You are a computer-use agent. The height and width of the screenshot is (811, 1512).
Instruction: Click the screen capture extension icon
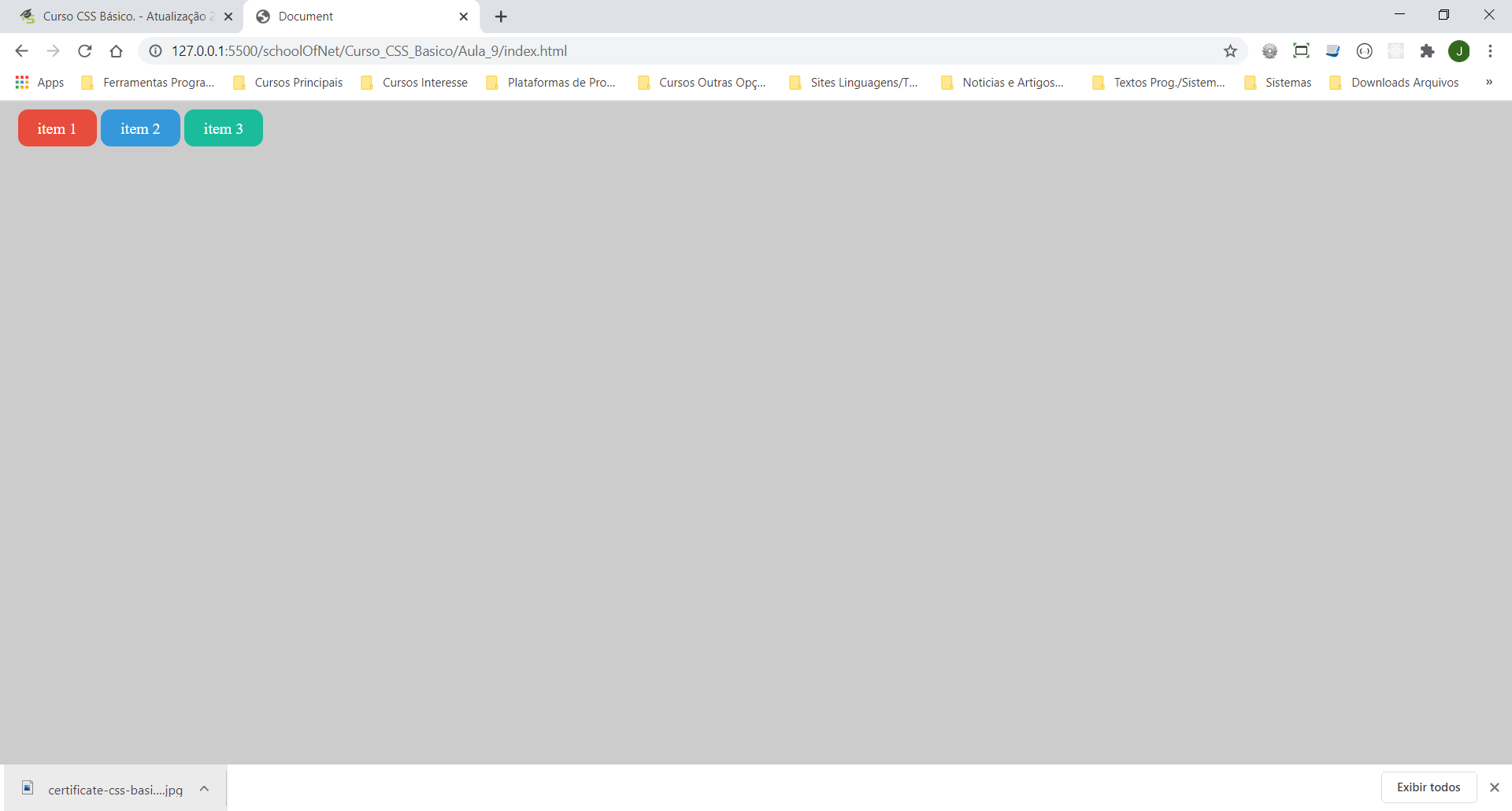click(x=1301, y=51)
